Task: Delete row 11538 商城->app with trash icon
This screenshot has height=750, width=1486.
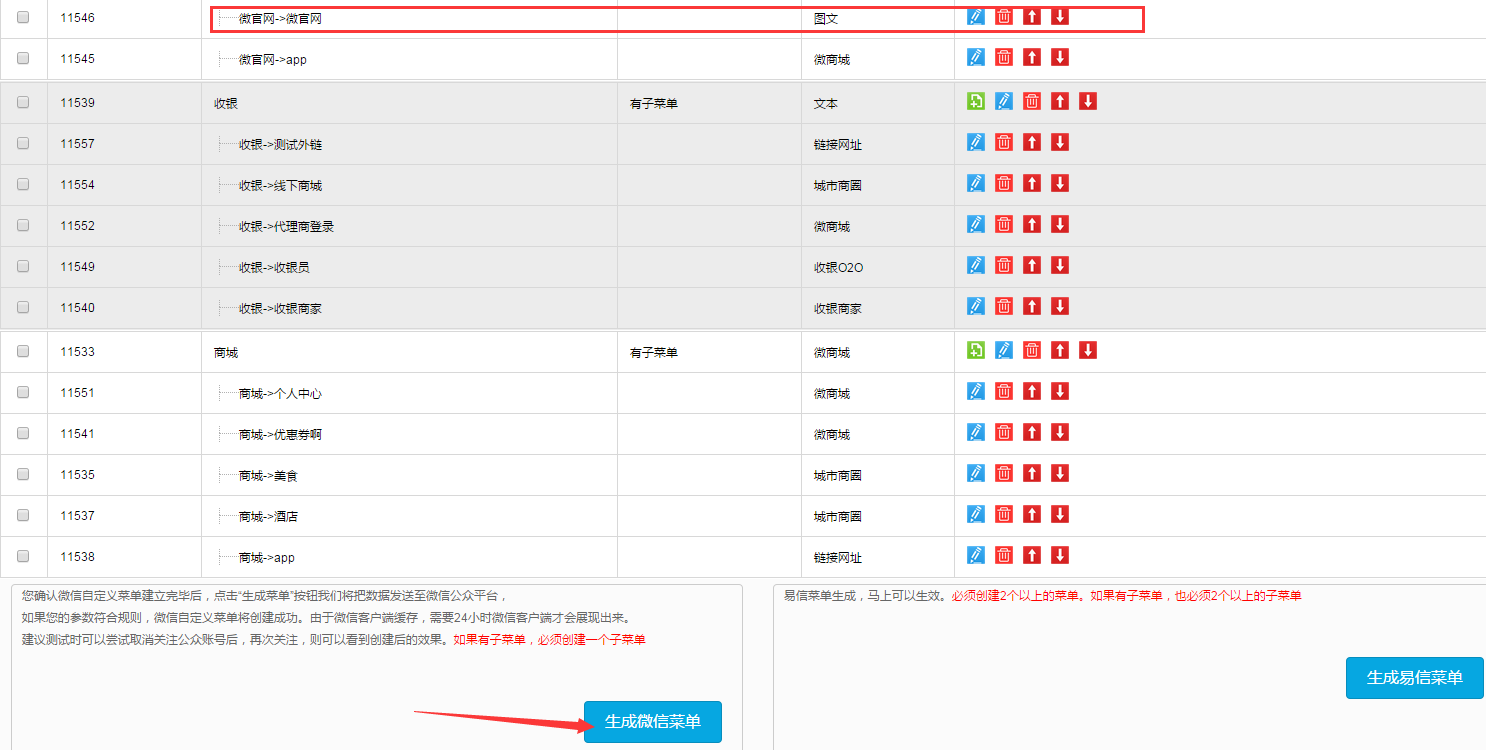Action: point(1004,555)
